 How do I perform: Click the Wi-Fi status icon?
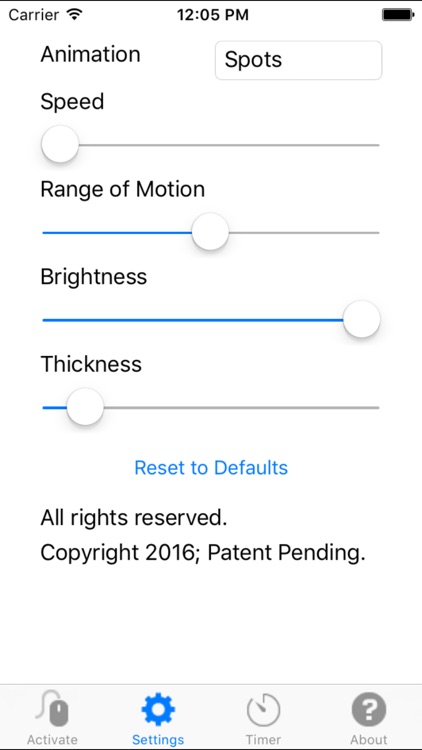(75, 15)
